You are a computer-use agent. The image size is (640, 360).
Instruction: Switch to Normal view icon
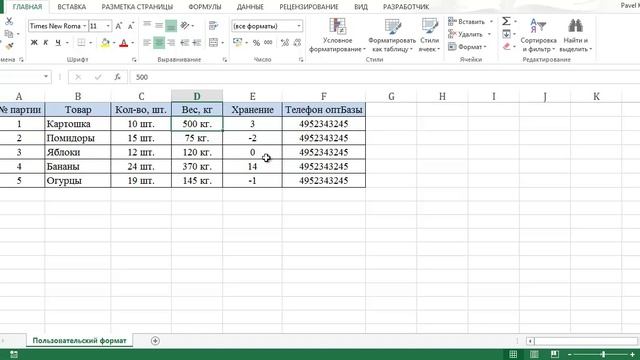[x=513, y=354]
